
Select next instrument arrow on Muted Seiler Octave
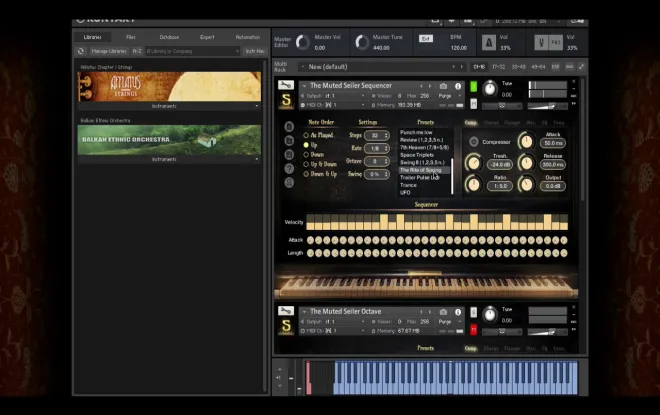pyautogui.click(x=430, y=312)
